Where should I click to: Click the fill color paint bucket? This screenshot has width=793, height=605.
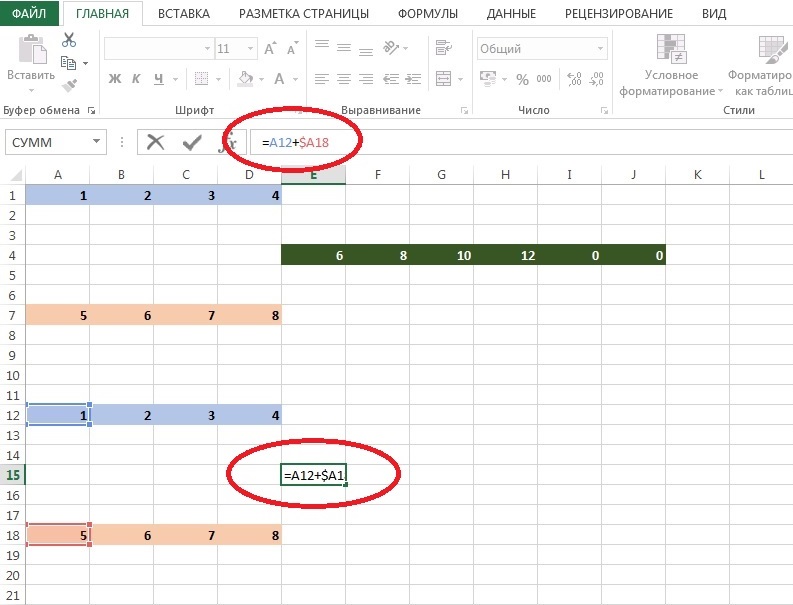click(x=245, y=79)
